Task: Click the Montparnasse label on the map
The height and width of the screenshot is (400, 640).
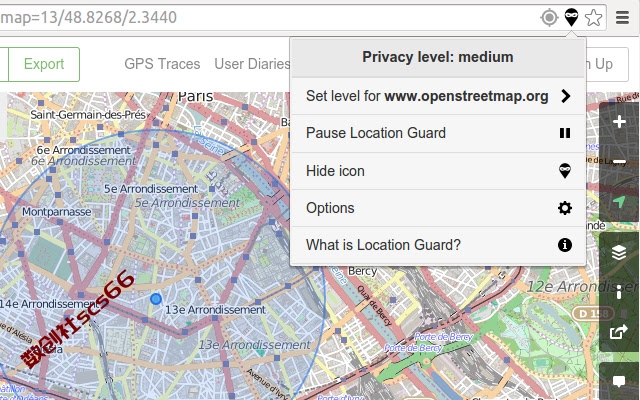Action: pos(57,212)
